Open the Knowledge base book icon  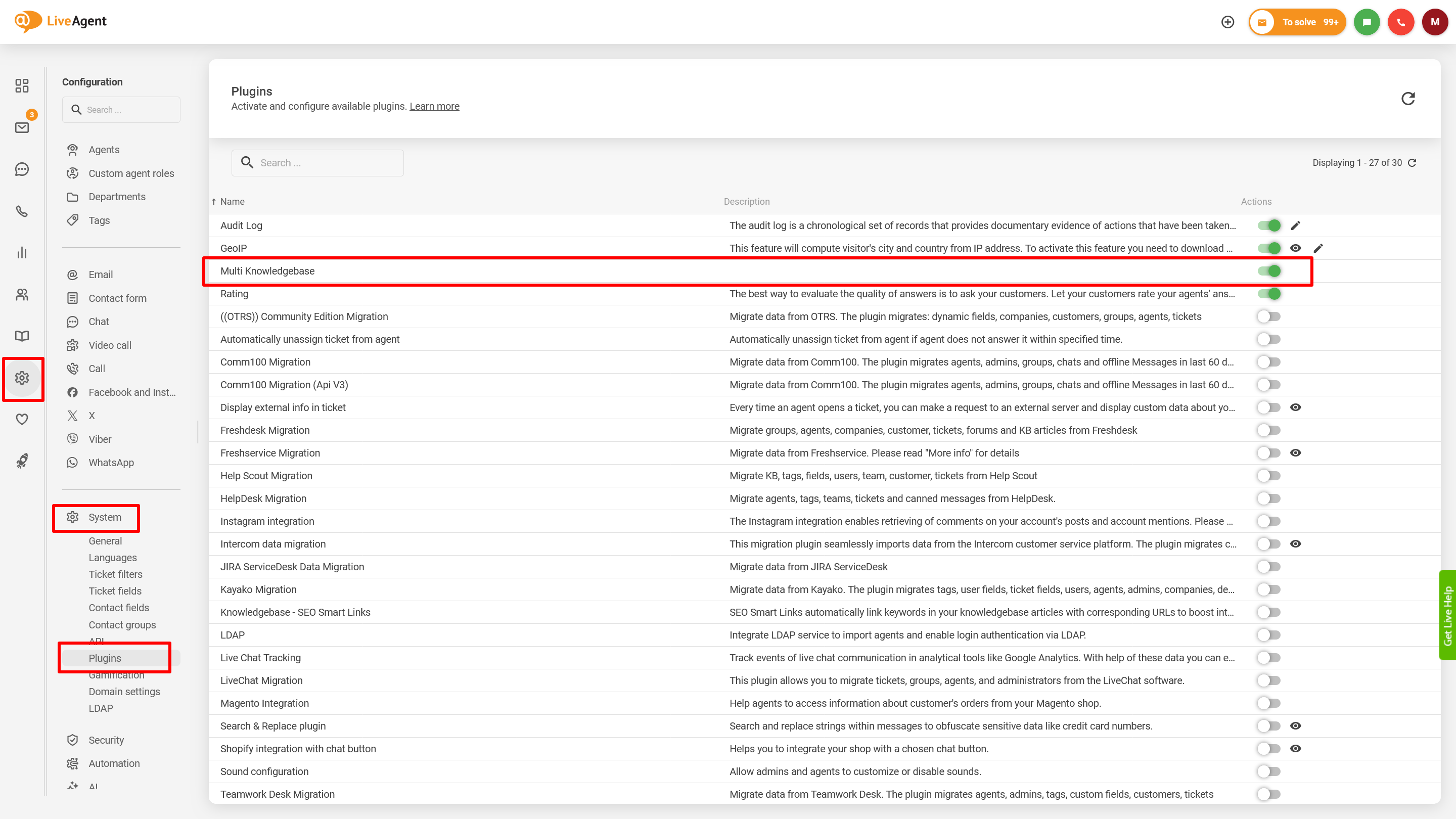click(22, 336)
